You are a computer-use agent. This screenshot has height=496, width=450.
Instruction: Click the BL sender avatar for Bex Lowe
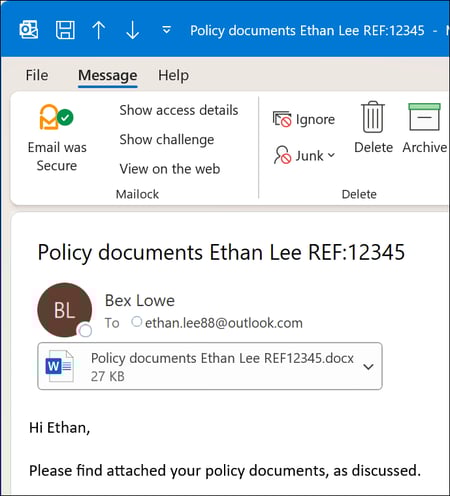[65, 310]
